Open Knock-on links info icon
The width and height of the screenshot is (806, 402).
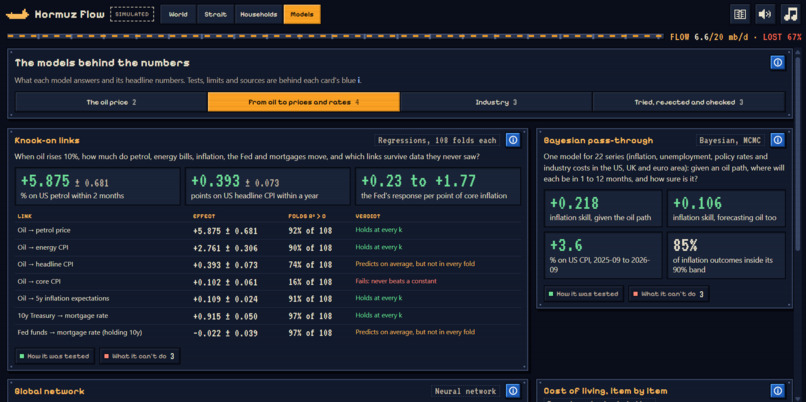click(512, 140)
